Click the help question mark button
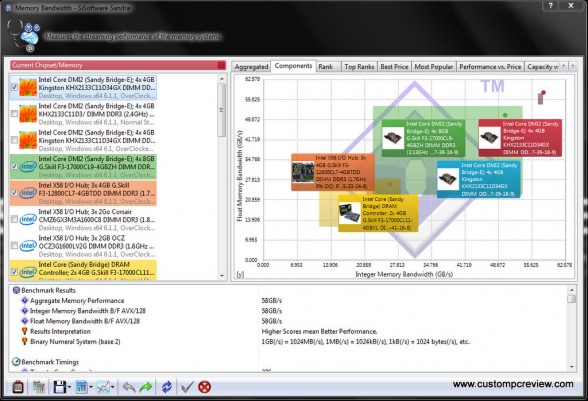 click(550, 6)
